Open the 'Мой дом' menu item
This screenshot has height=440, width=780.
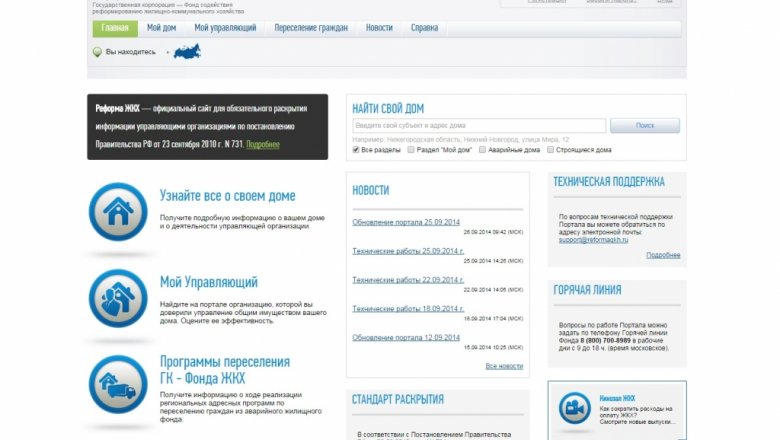tap(161, 28)
